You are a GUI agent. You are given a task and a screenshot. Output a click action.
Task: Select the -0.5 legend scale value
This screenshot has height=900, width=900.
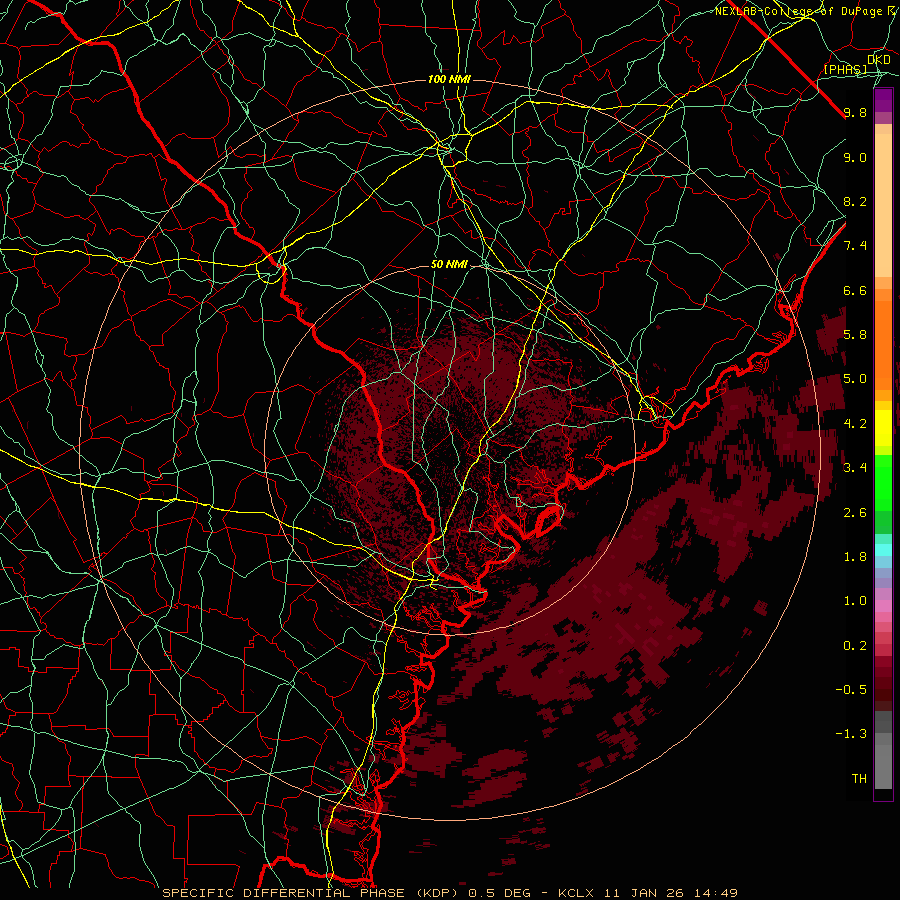pyautogui.click(x=851, y=690)
